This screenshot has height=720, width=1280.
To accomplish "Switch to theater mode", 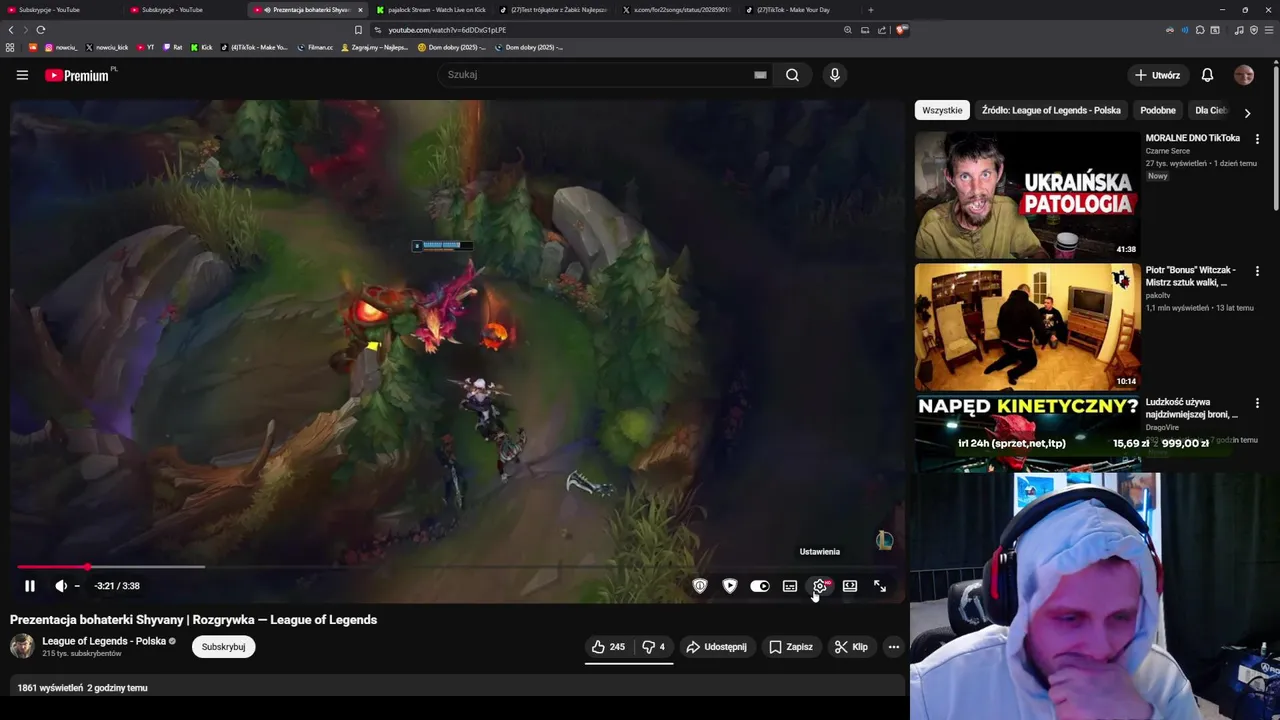I will [850, 586].
